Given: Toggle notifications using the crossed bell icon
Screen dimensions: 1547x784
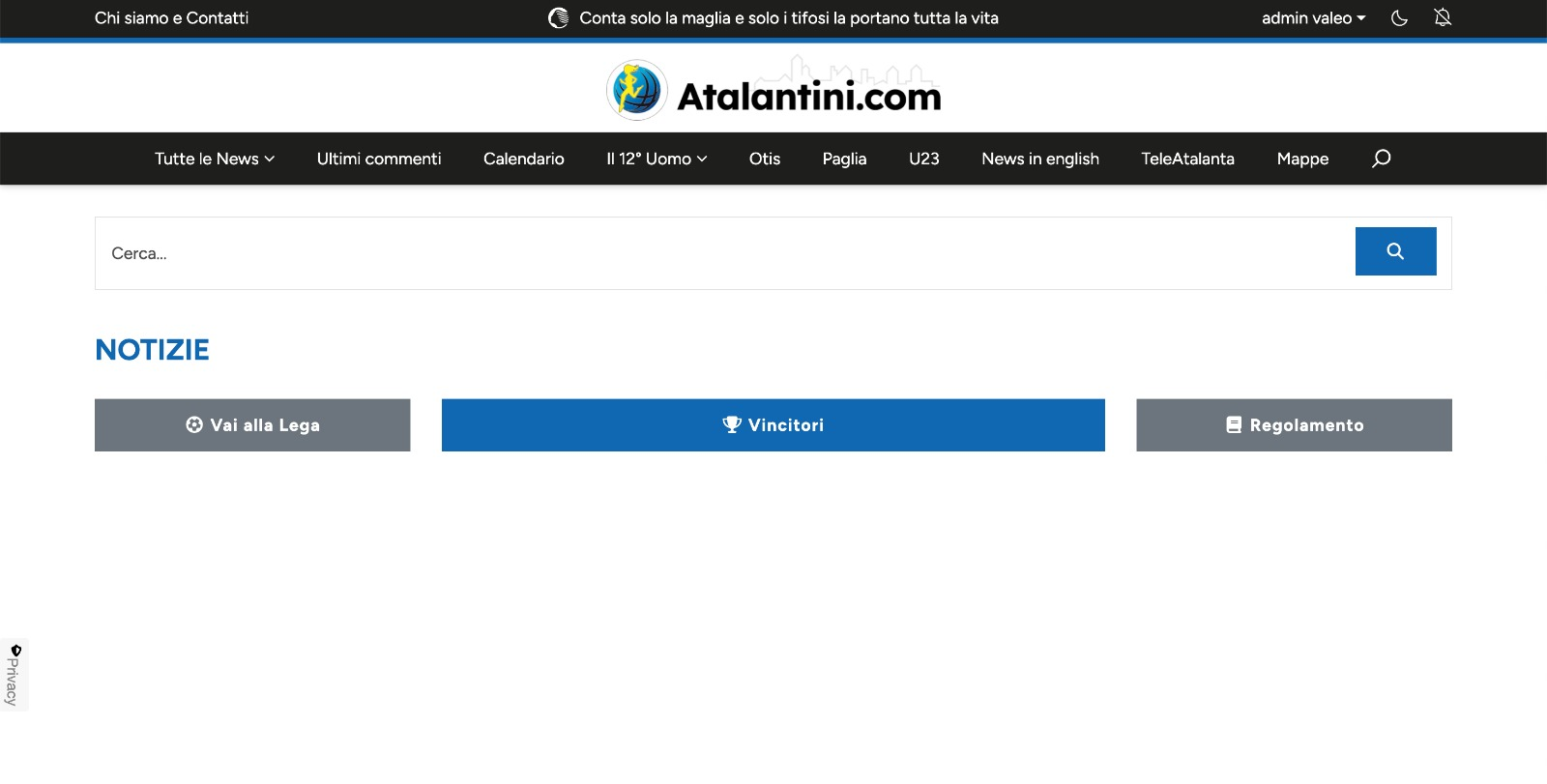Looking at the screenshot, I should [x=1443, y=18].
